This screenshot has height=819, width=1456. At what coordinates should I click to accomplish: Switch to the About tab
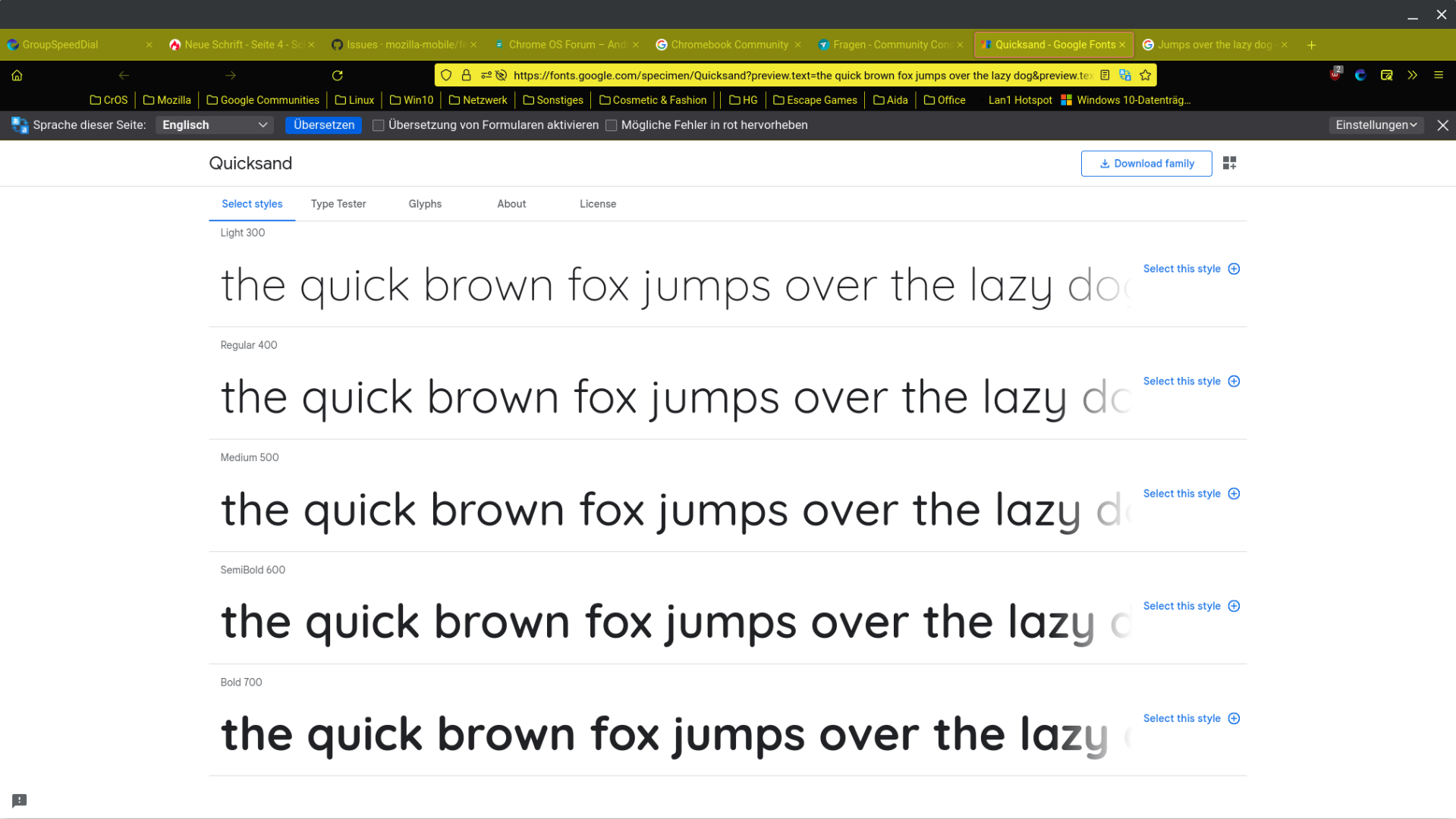[x=511, y=204]
